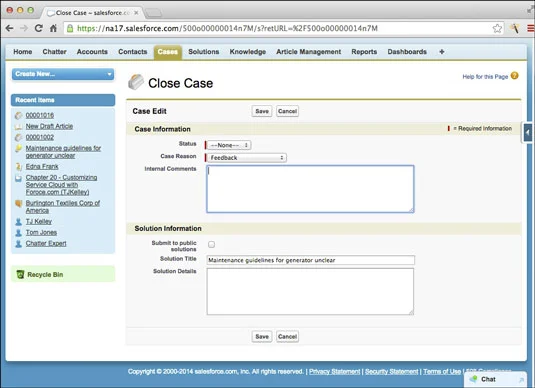Click the user icon beside Tom Jones
Screen dimensions: 535x388
click(x=18, y=233)
